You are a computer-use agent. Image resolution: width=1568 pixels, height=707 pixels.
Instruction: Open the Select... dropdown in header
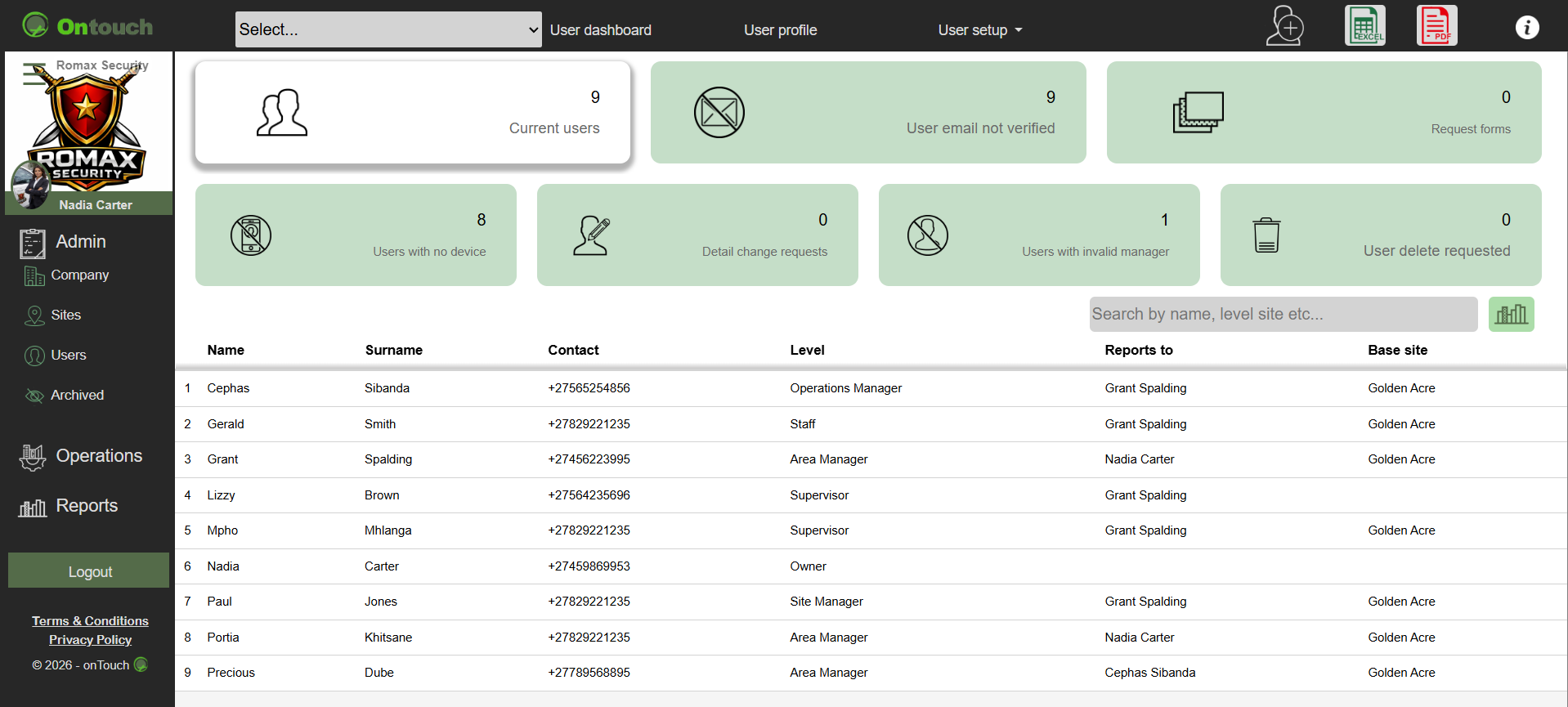click(388, 29)
